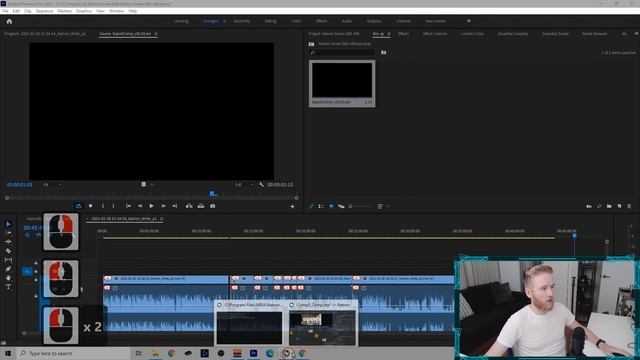This screenshot has height=360, width=640.
Task: Open the Window menu
Action: 116,11
